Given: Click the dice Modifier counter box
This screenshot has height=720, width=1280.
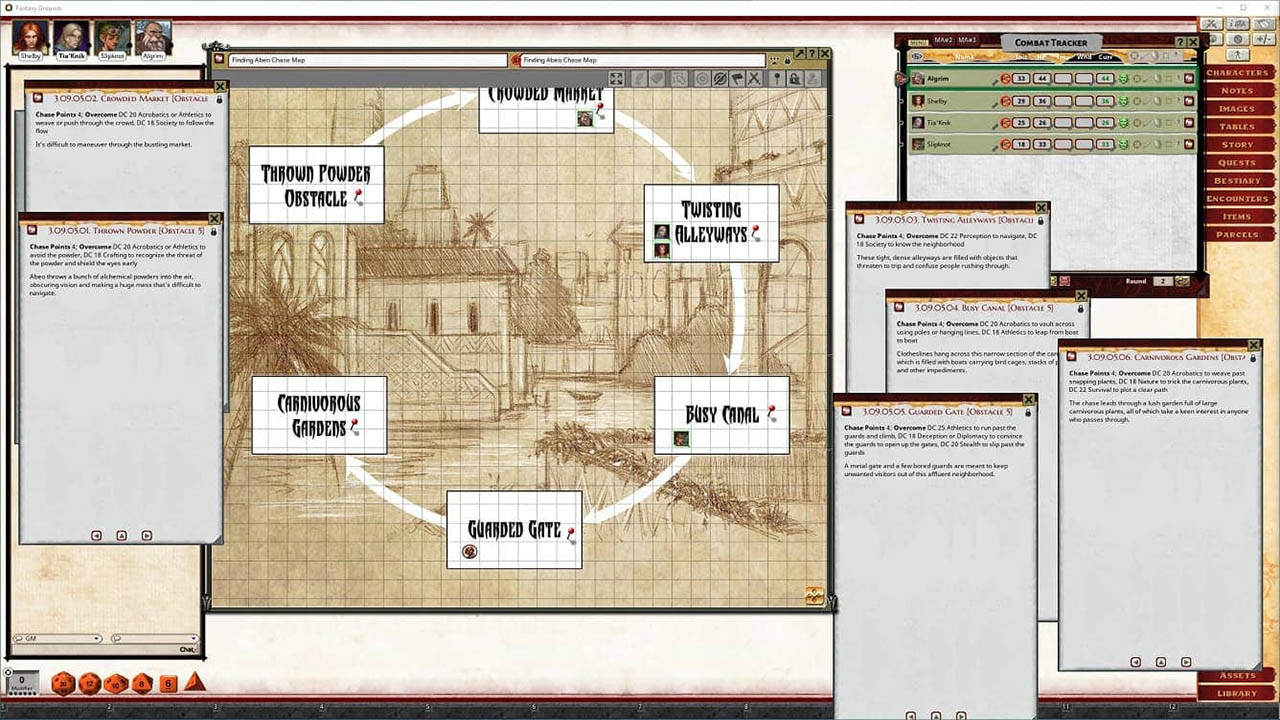Looking at the screenshot, I should click(x=21, y=681).
